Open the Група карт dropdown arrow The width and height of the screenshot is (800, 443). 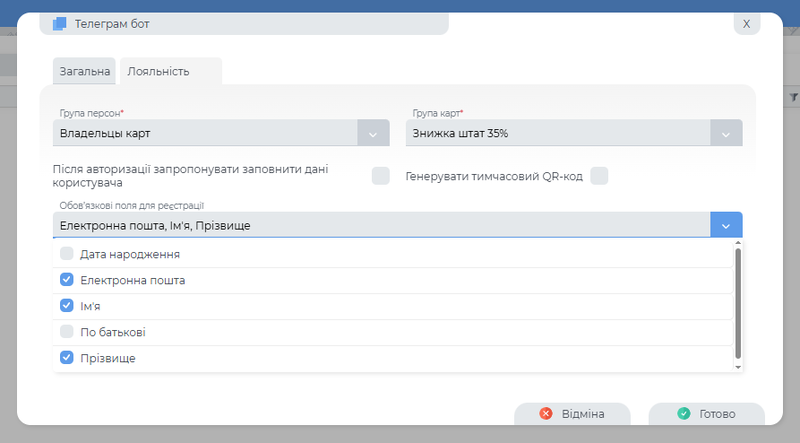tap(726, 133)
